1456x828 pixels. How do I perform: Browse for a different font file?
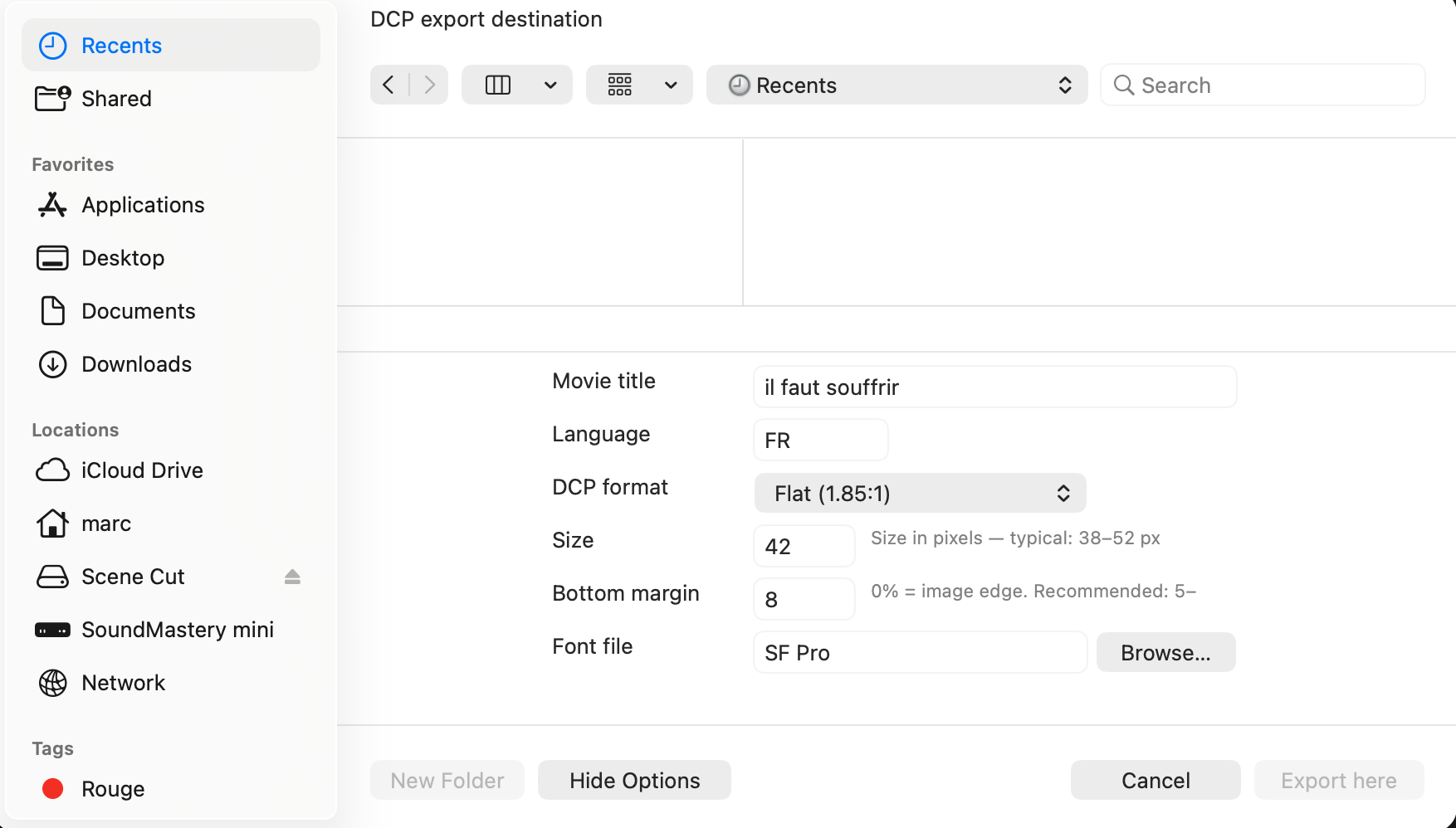[x=1165, y=652]
